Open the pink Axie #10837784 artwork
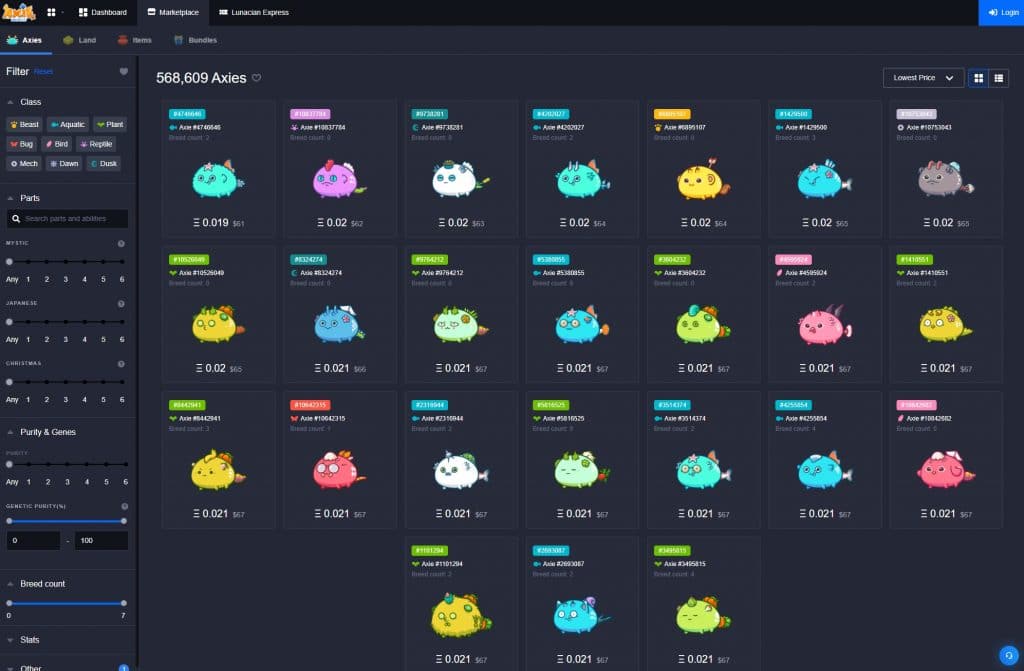Viewport: 1024px width, 671px height. (338, 178)
